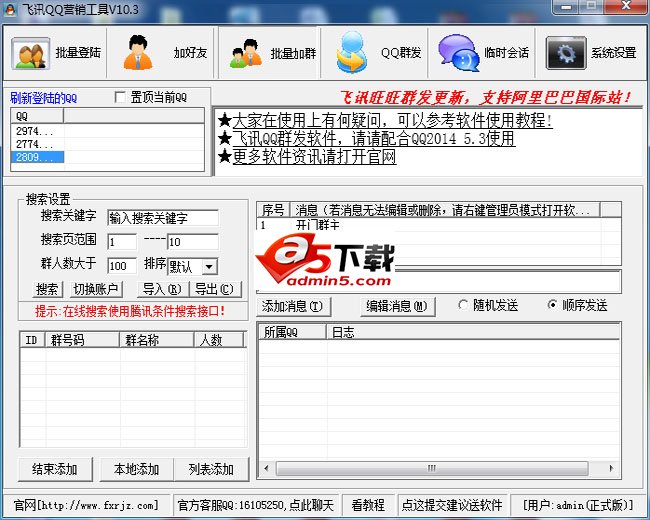Open the 批量登陆 batch login icon
650x520 pixels.
pos(31,53)
